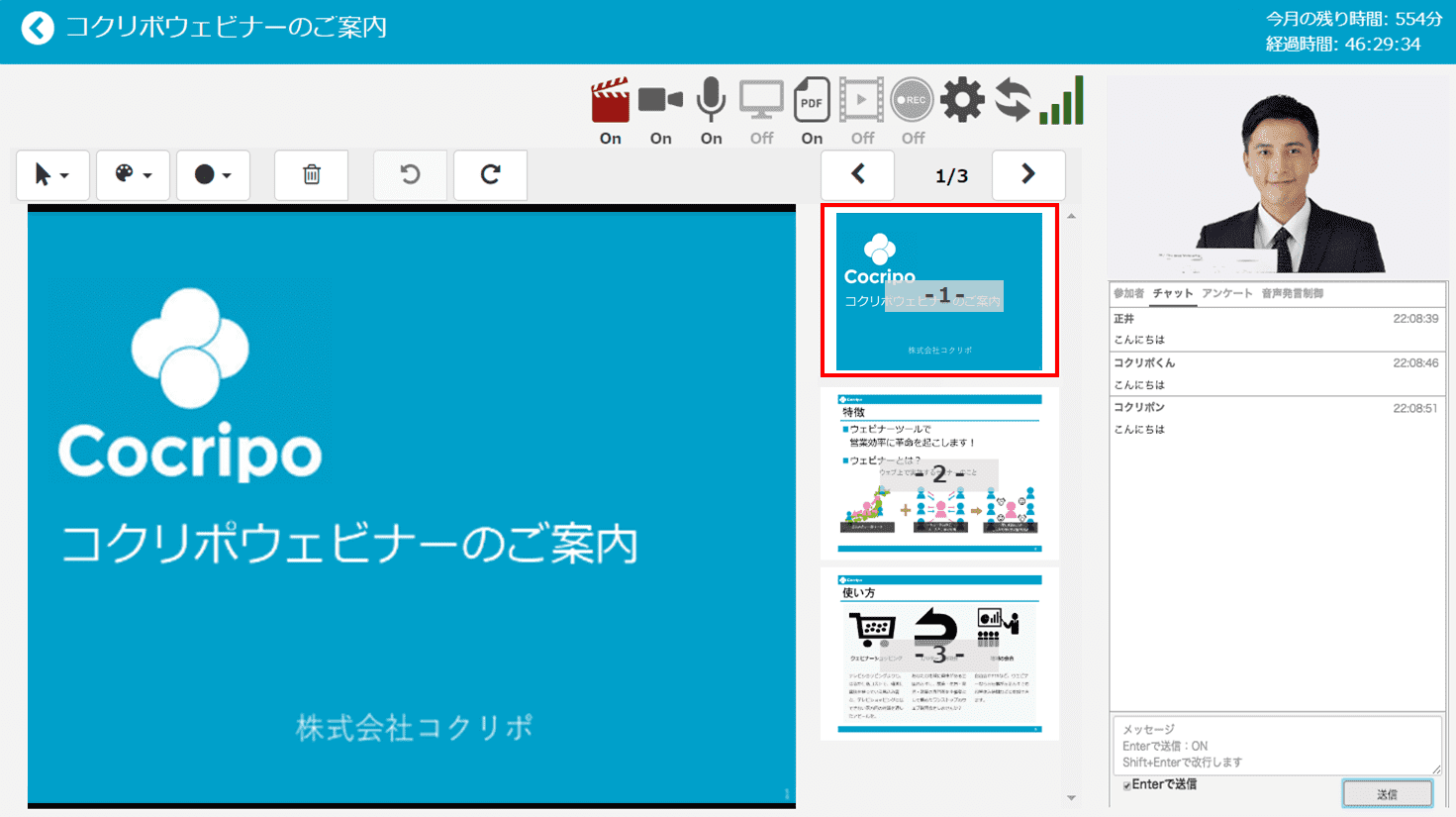Switch to the チャット tab
Viewport: 1456px width, 817px height.
[x=1173, y=293]
